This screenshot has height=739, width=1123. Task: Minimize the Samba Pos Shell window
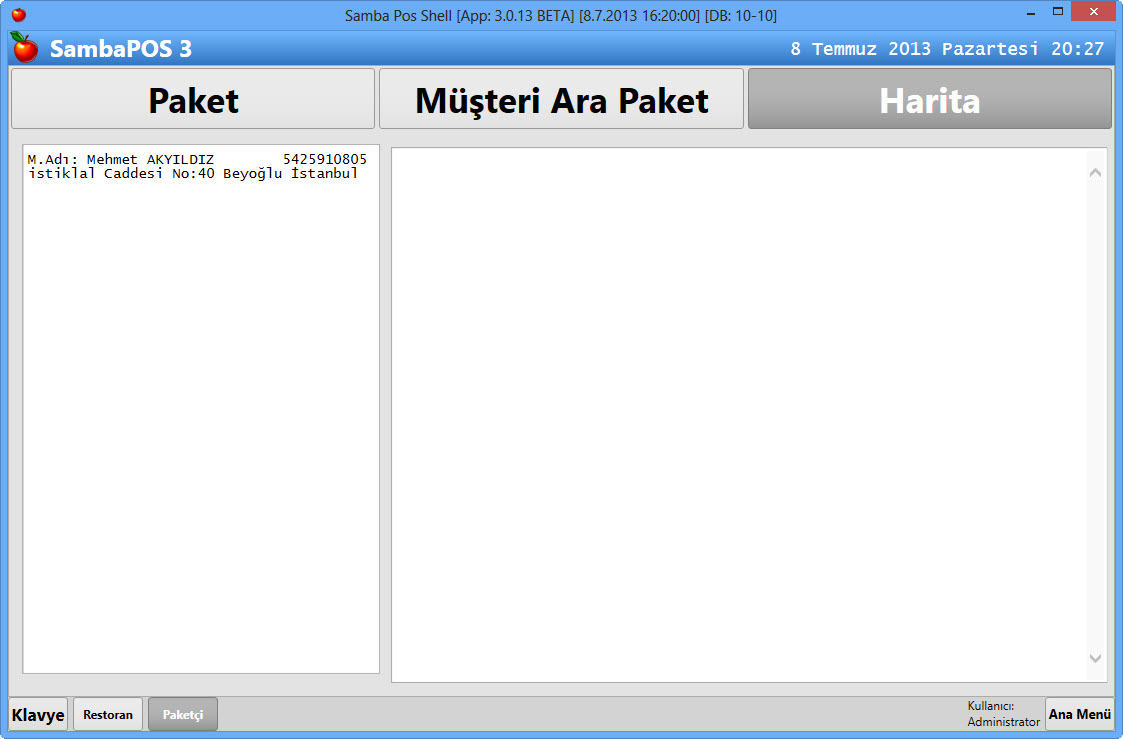(1031, 14)
